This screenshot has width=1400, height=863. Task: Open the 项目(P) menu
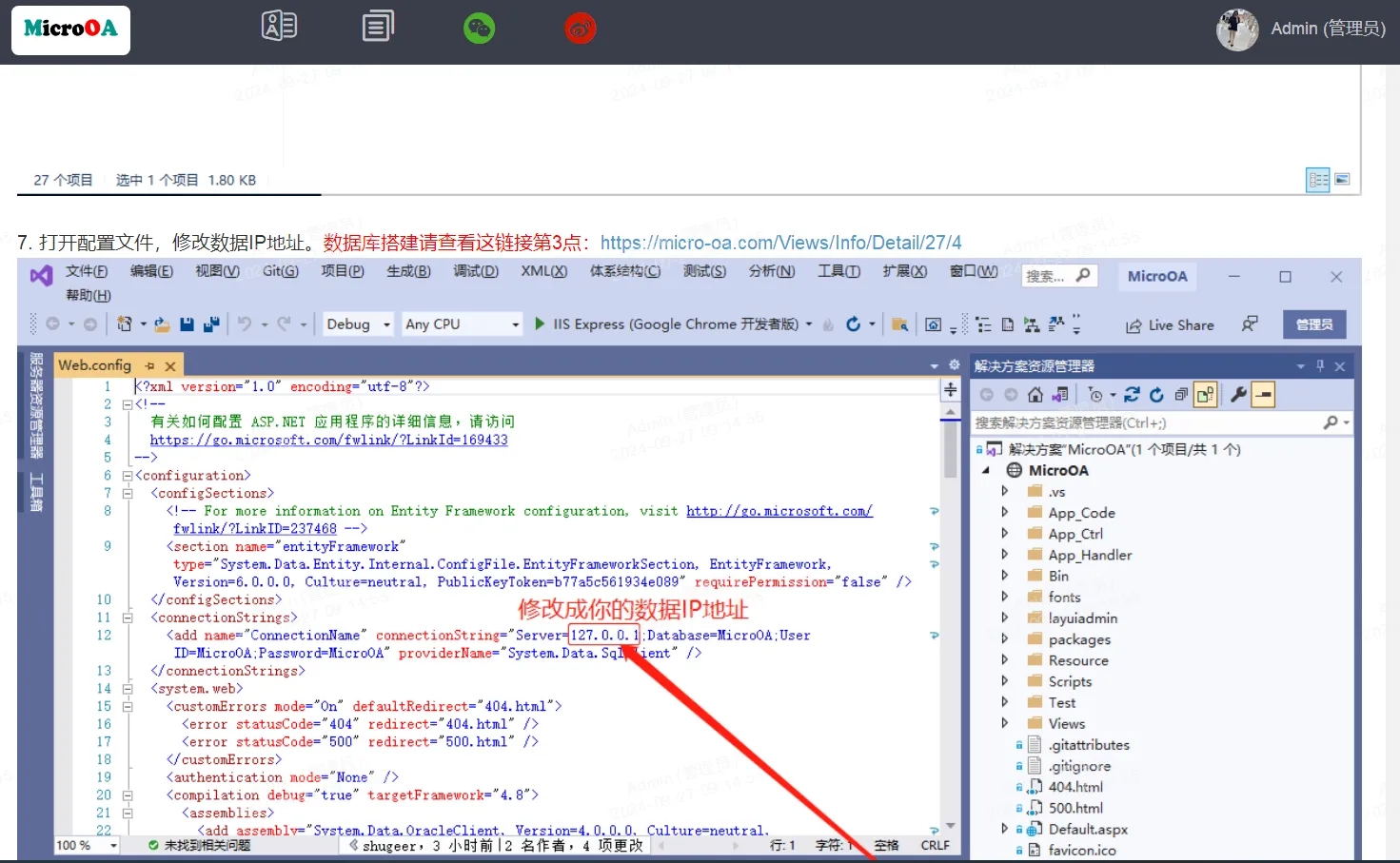coord(343,271)
